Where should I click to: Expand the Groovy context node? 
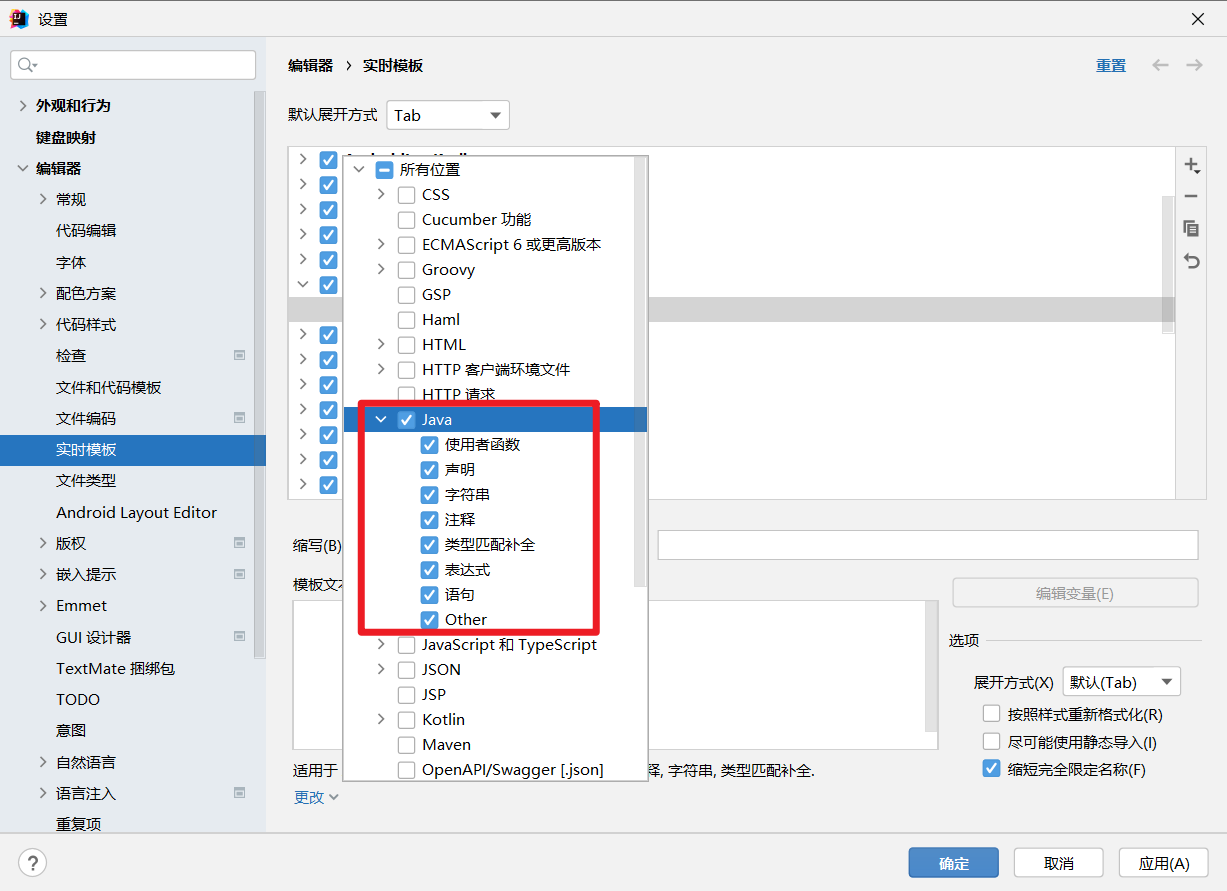(x=381, y=270)
